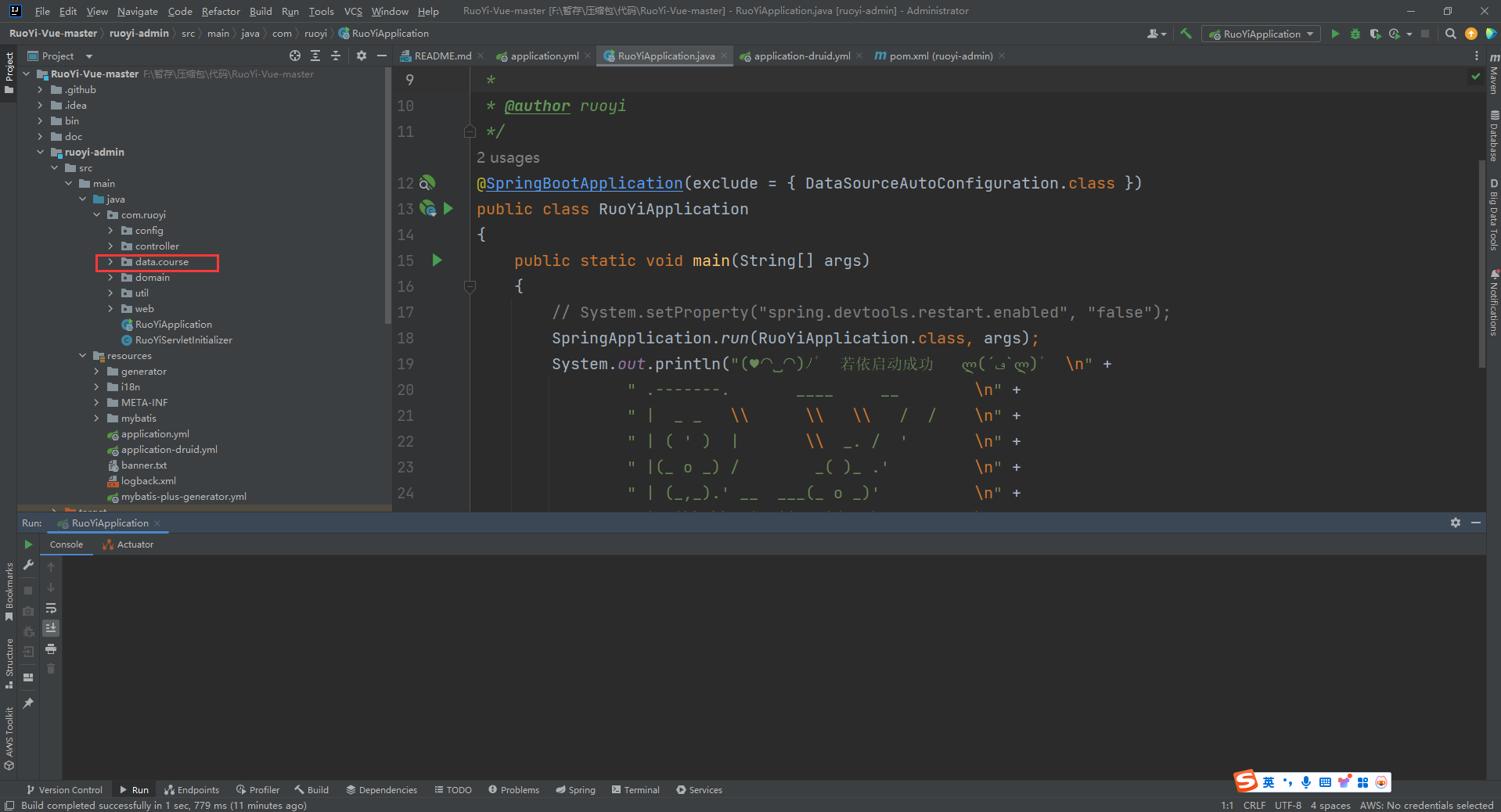Toggle soft-wrap in the console toolbar
This screenshot has width=1501, height=812.
(x=51, y=608)
